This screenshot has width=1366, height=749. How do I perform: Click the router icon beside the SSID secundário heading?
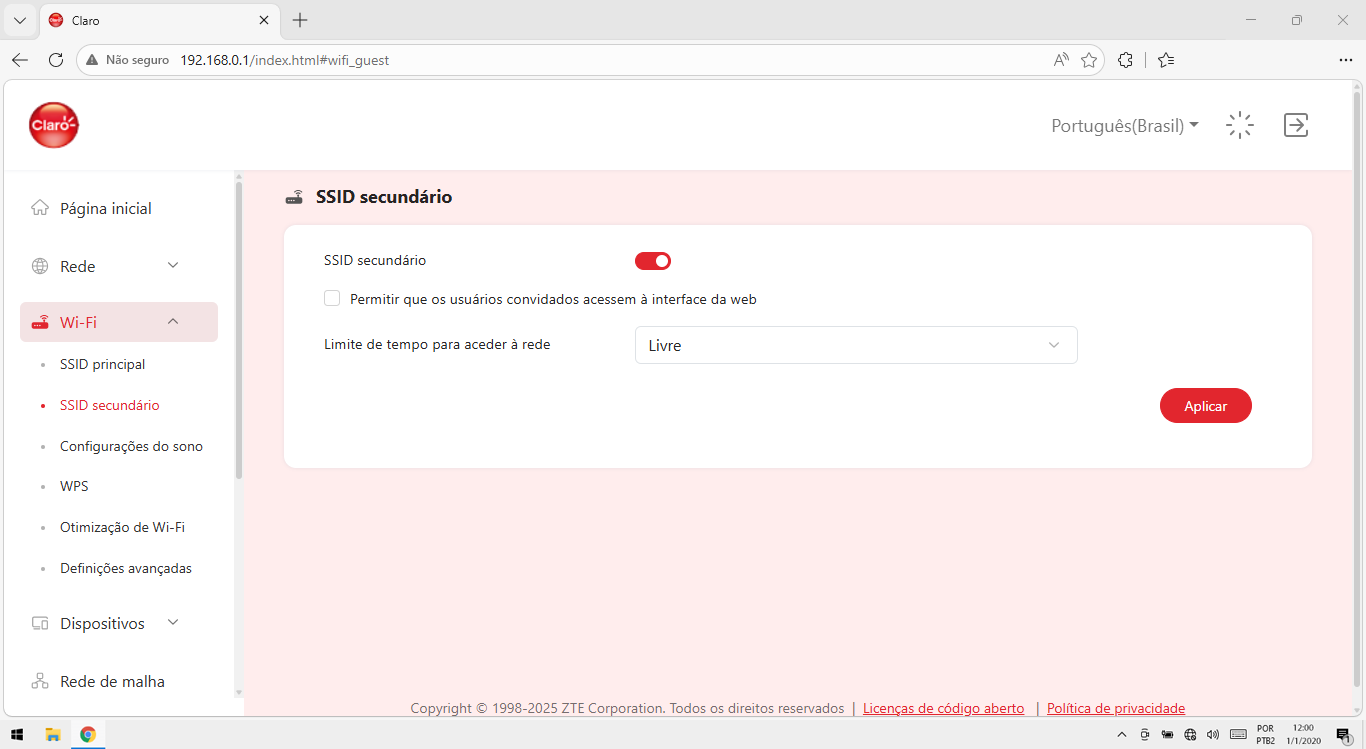tap(295, 197)
